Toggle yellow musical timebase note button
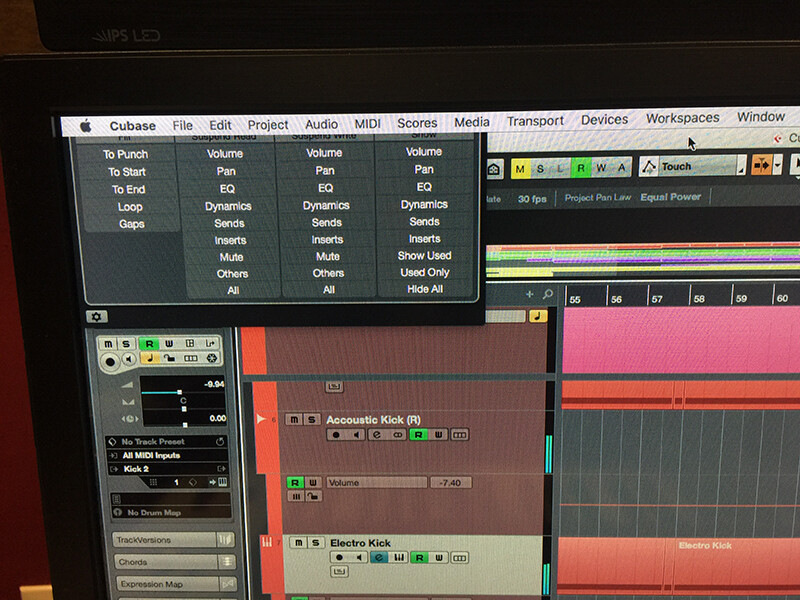Viewport: 800px width, 600px height. click(538, 316)
